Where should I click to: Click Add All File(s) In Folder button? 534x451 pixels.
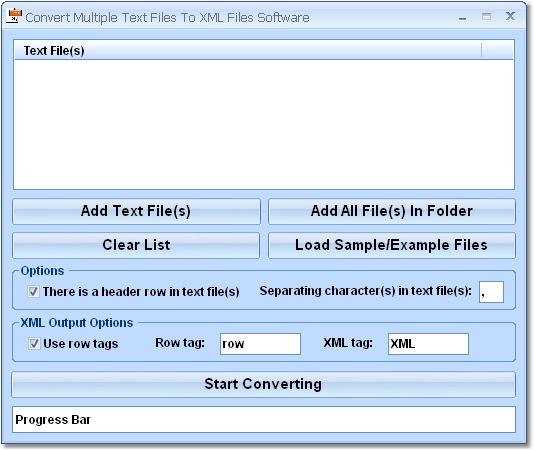[x=392, y=211]
